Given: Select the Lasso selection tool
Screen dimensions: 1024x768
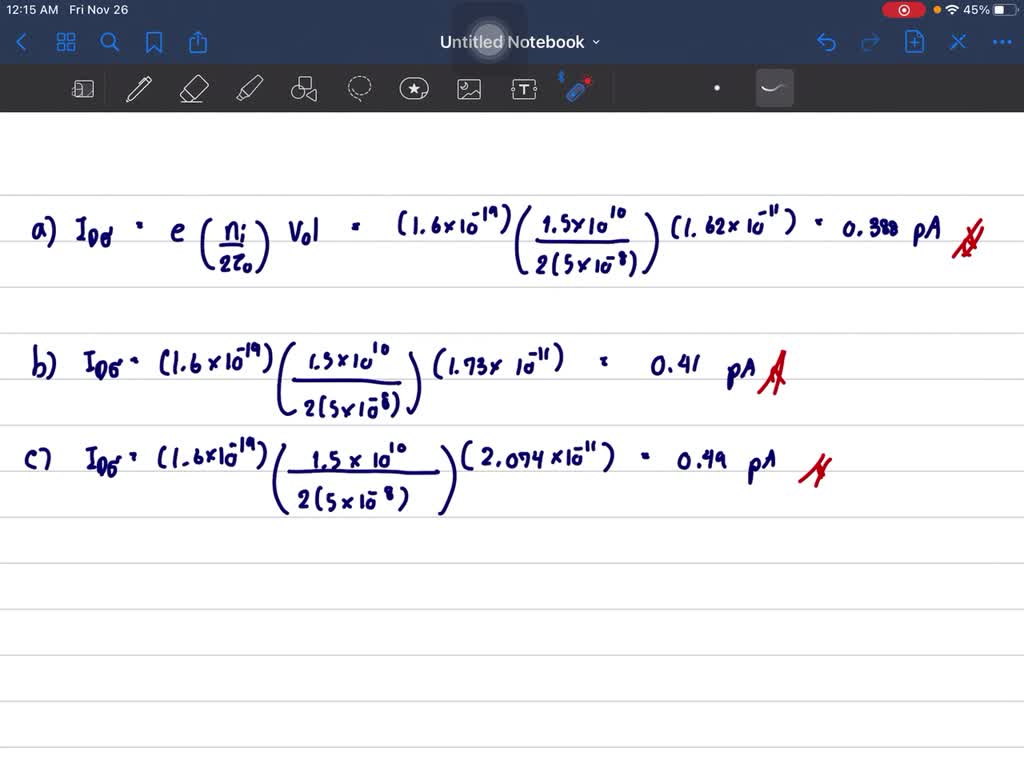Looking at the screenshot, I should 359,88.
